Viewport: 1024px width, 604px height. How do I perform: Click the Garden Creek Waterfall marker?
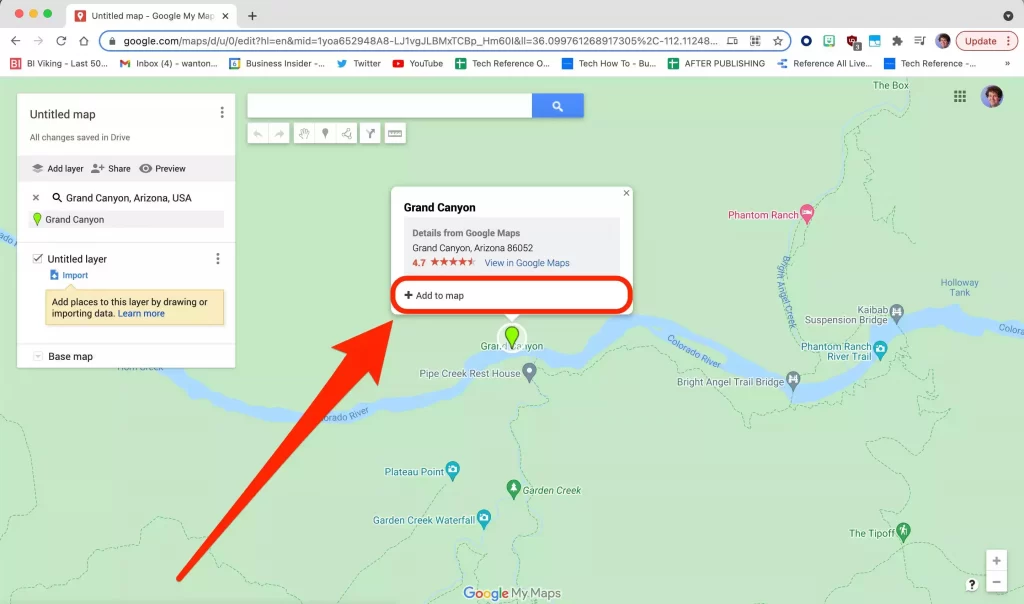[x=484, y=519]
